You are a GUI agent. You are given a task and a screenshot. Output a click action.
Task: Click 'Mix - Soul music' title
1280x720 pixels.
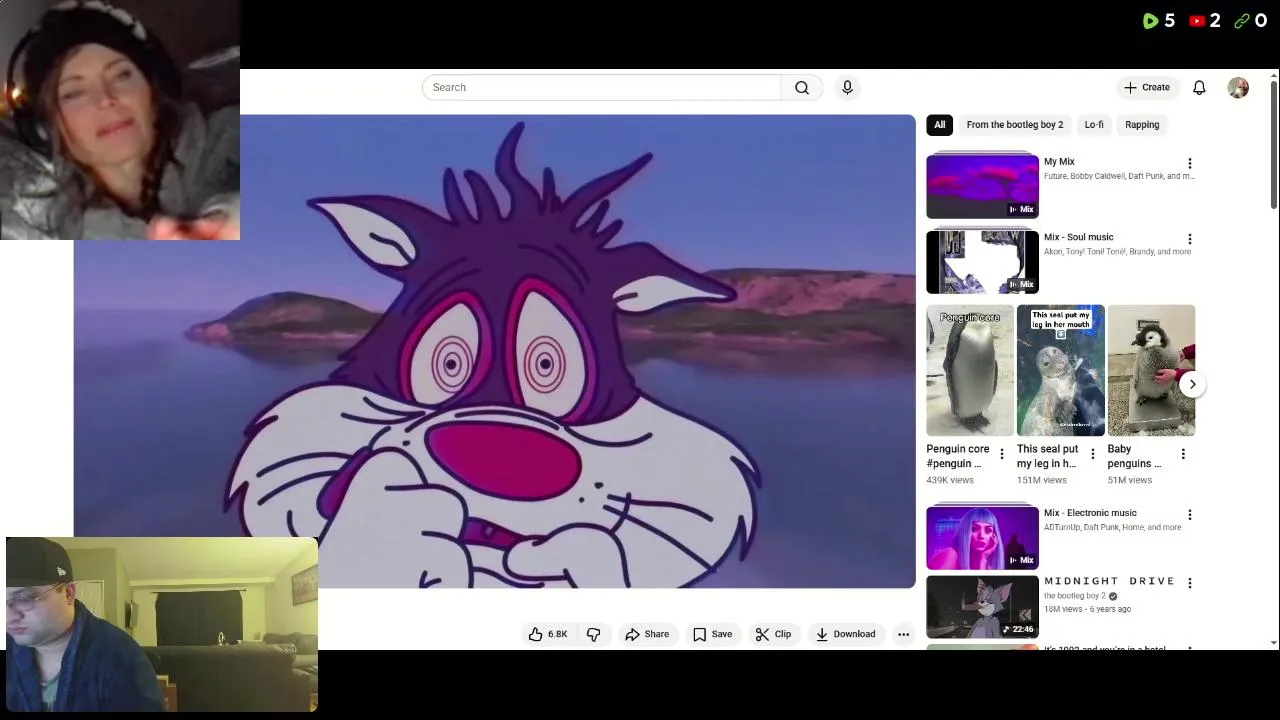(x=1078, y=238)
